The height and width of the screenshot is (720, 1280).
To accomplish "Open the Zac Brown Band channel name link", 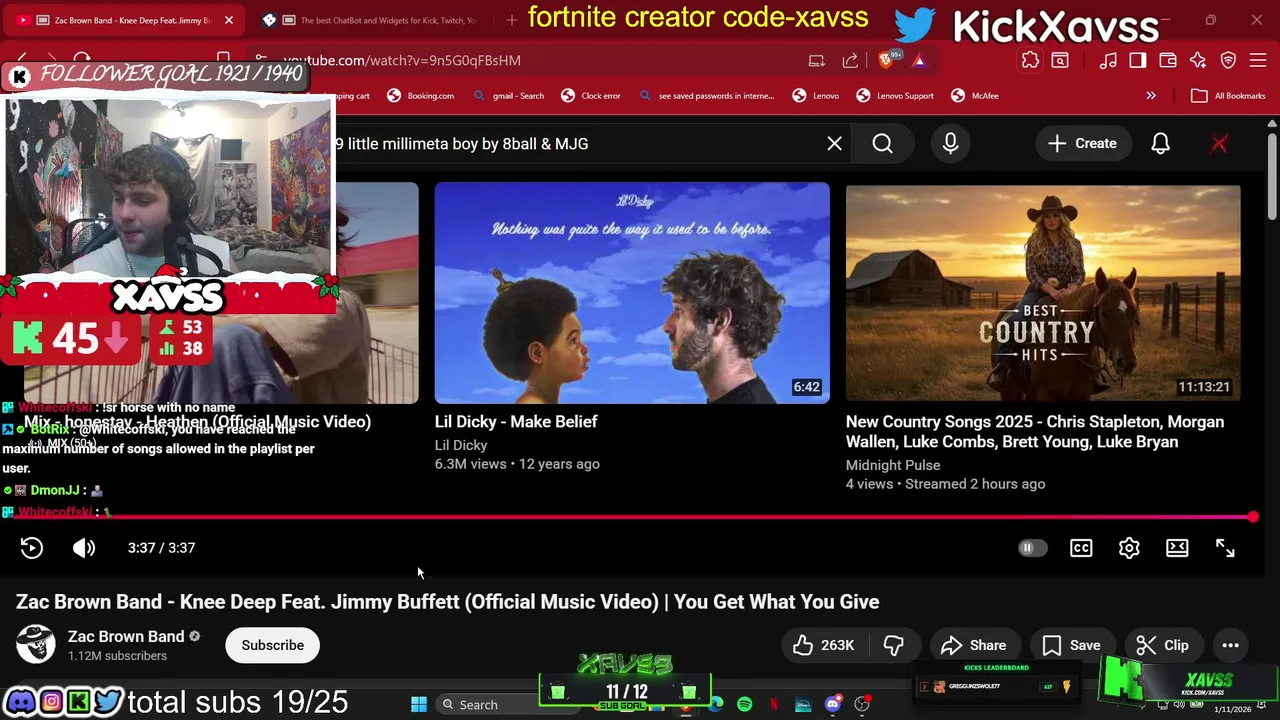I will [x=126, y=636].
